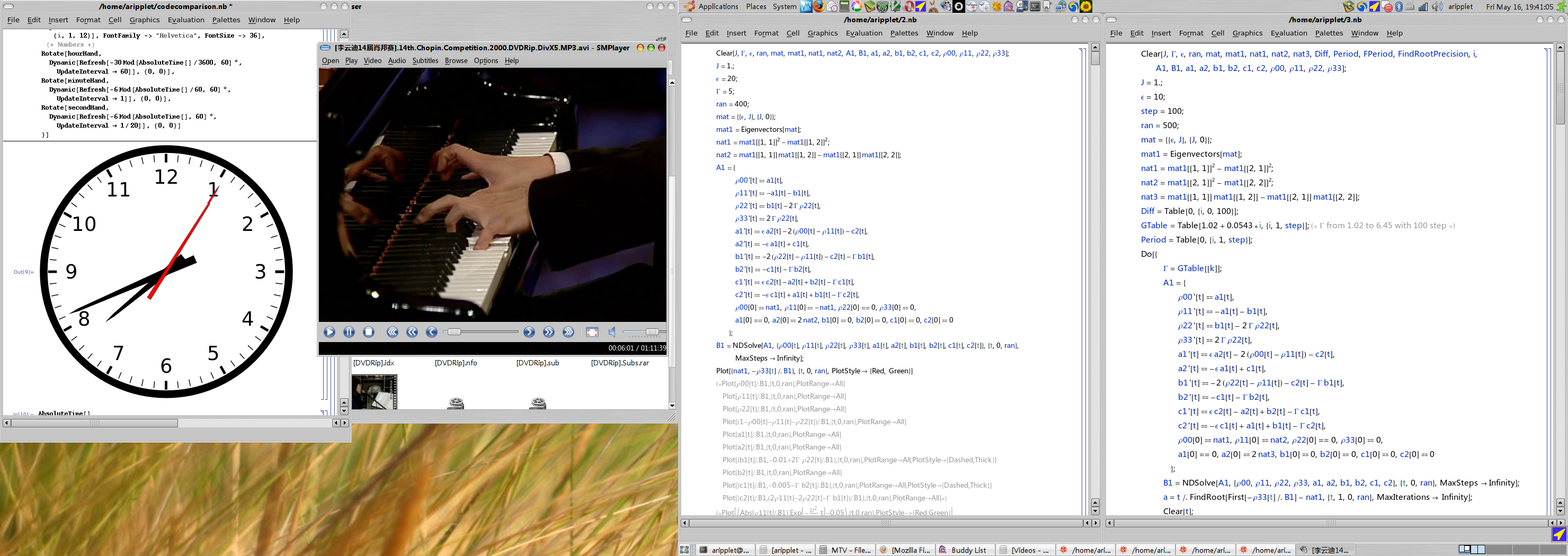1568x556 pixels.
Task: Click the triple-arrow forward button in SMPlayer
Action: tap(568, 332)
